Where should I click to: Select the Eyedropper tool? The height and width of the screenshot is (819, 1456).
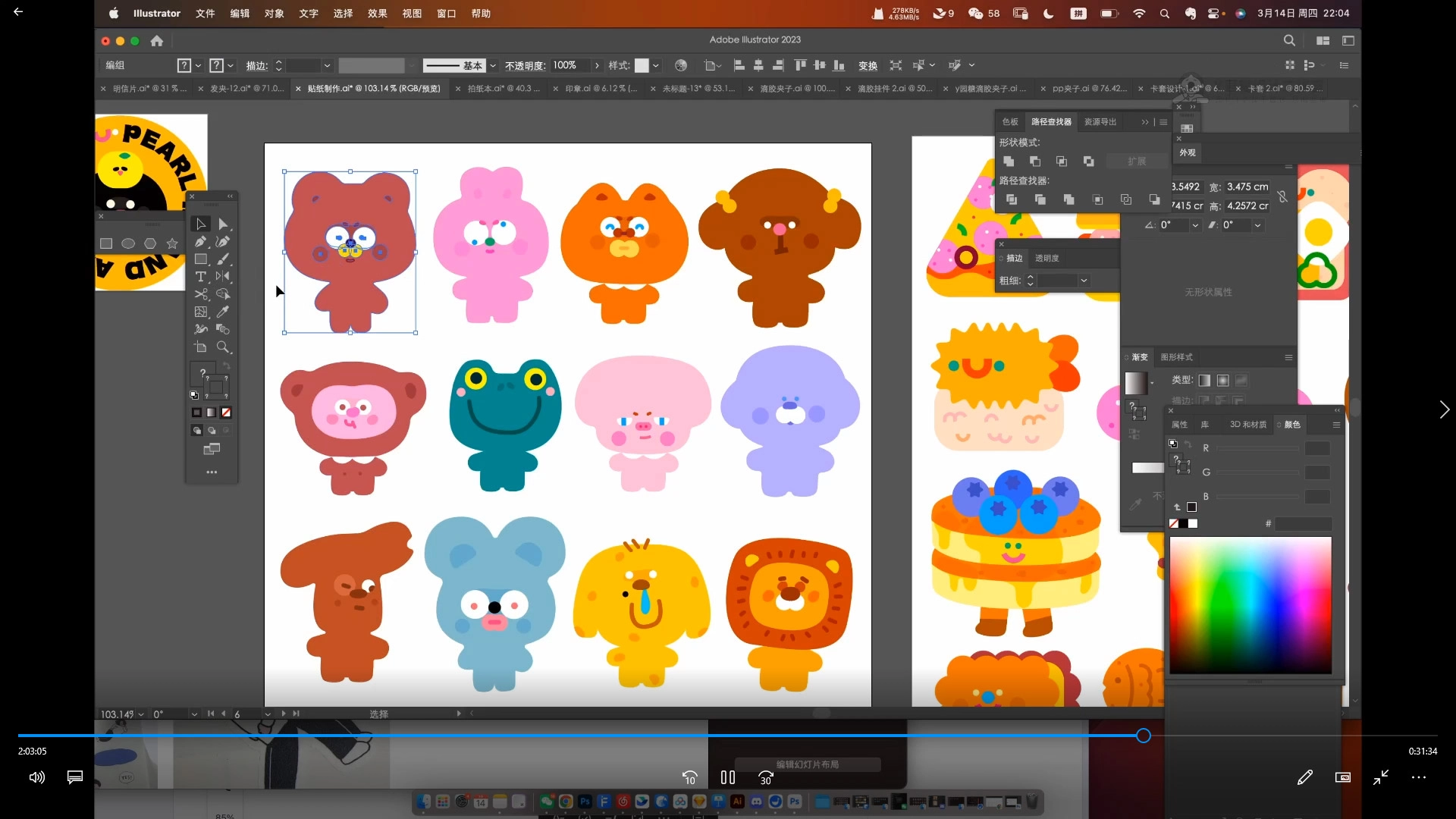click(223, 312)
